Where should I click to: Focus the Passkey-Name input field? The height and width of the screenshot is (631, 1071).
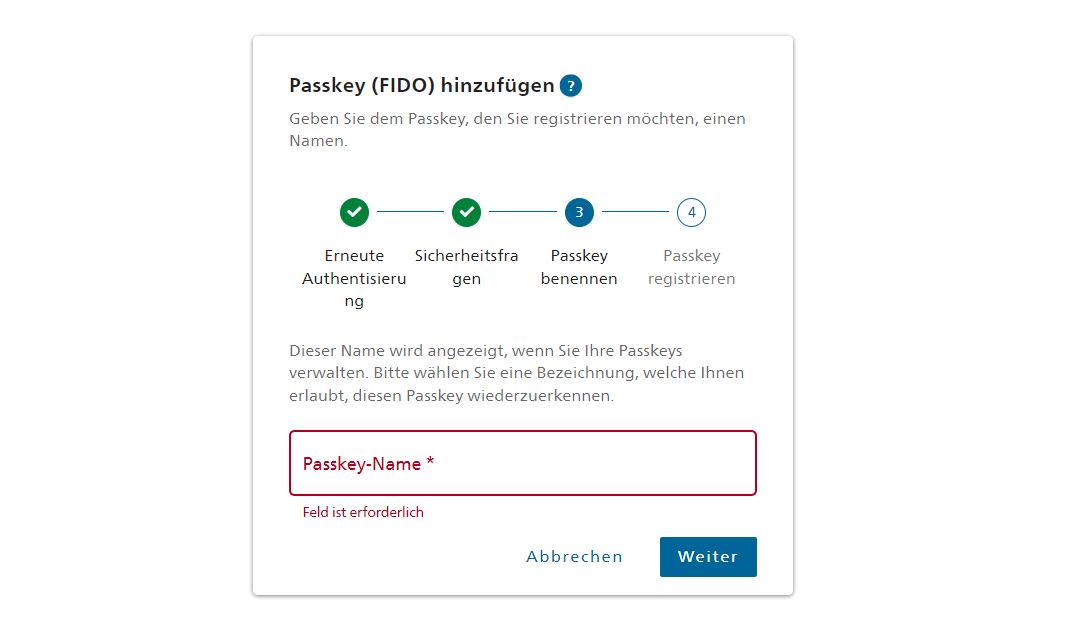(x=523, y=463)
